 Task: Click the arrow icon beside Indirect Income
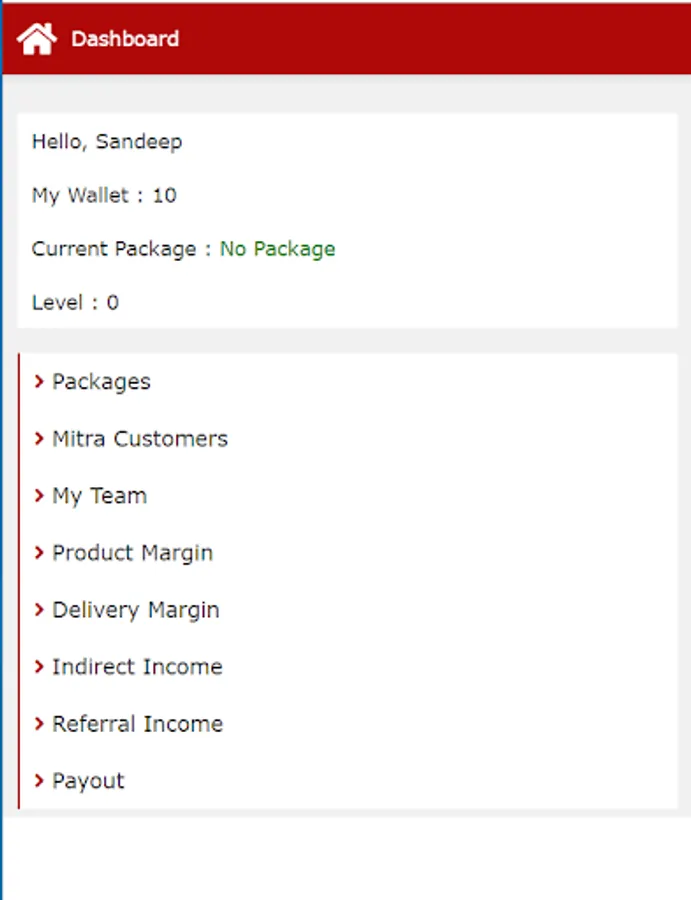pos(39,666)
